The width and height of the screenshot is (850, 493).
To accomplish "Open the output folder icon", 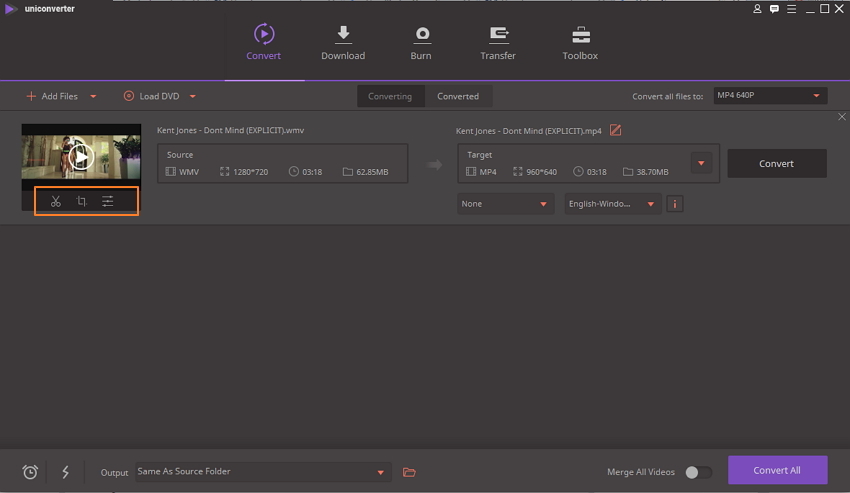I will tap(409, 472).
